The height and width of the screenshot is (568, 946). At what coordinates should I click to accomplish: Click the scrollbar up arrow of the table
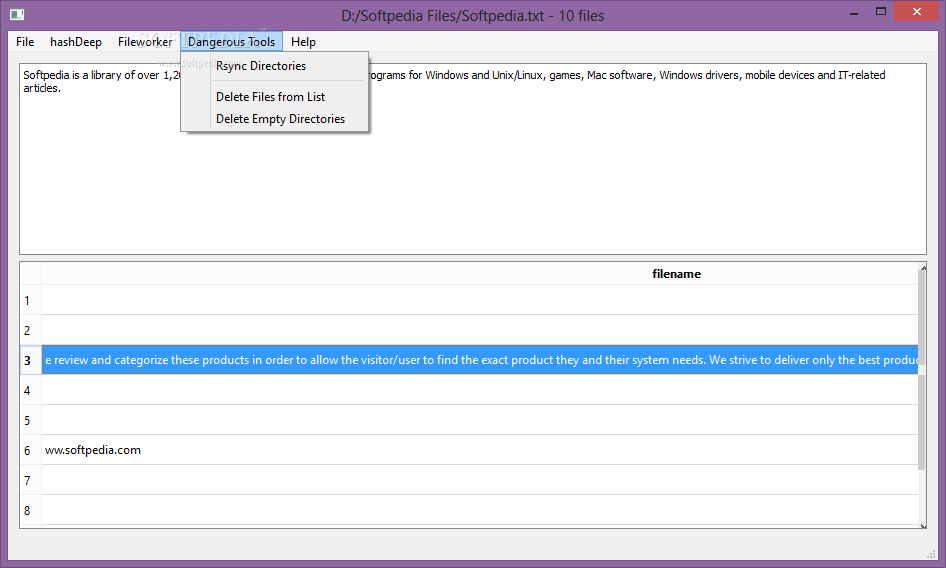click(x=922, y=266)
